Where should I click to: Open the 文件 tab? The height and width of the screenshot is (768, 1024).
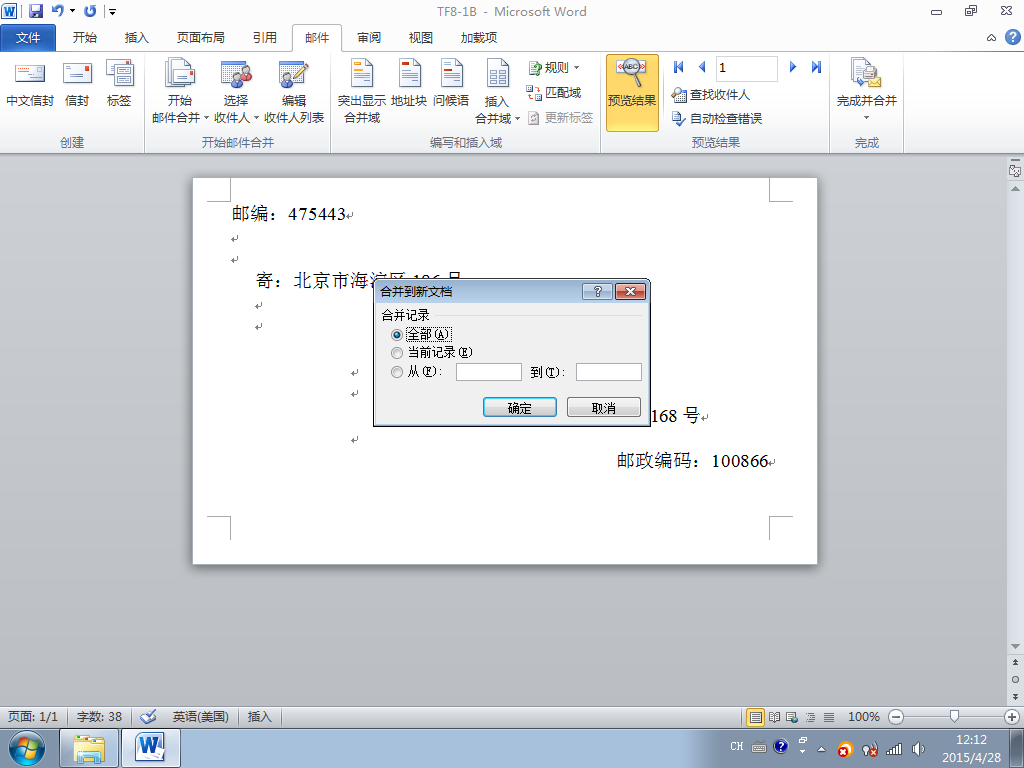28,38
